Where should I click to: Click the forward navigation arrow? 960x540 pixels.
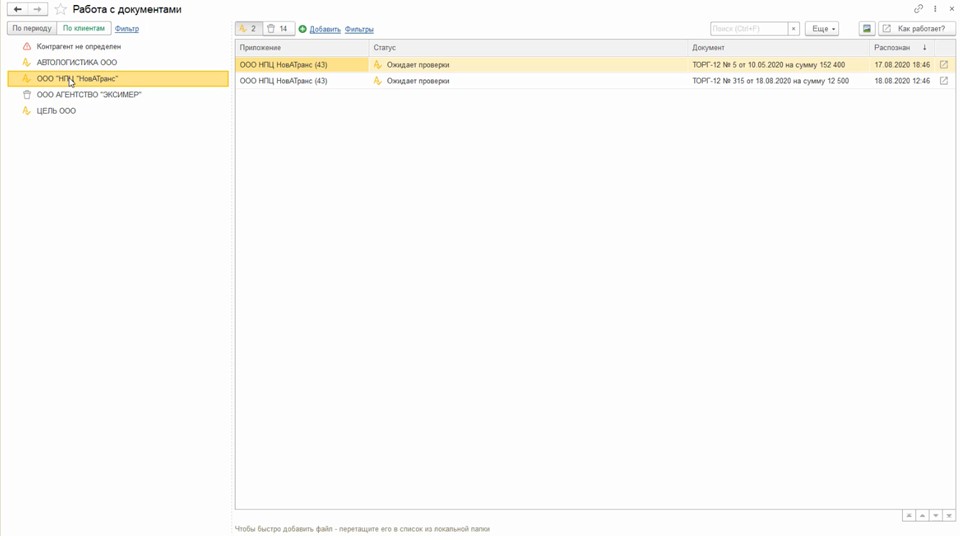[38, 9]
